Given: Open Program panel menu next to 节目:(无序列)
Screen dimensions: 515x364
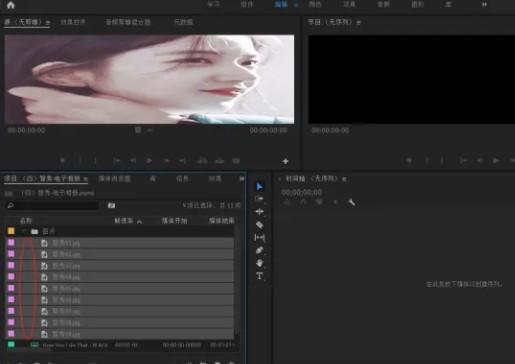Looking at the screenshot, I should click(x=358, y=23).
